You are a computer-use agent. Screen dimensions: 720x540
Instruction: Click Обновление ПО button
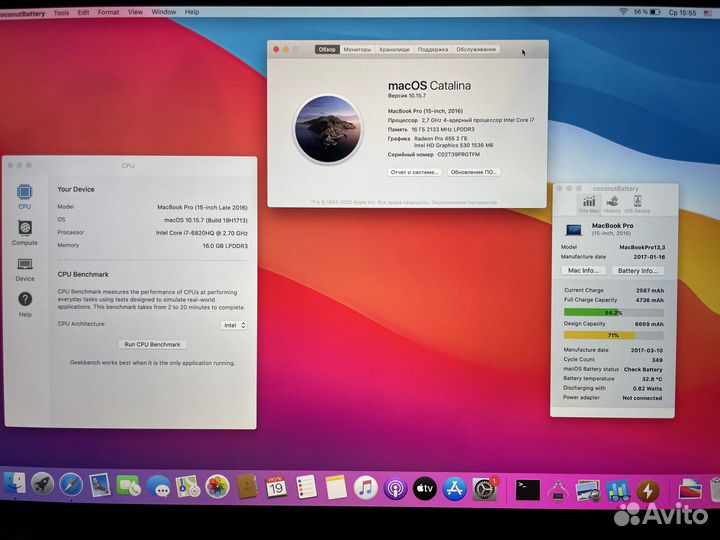click(x=473, y=172)
